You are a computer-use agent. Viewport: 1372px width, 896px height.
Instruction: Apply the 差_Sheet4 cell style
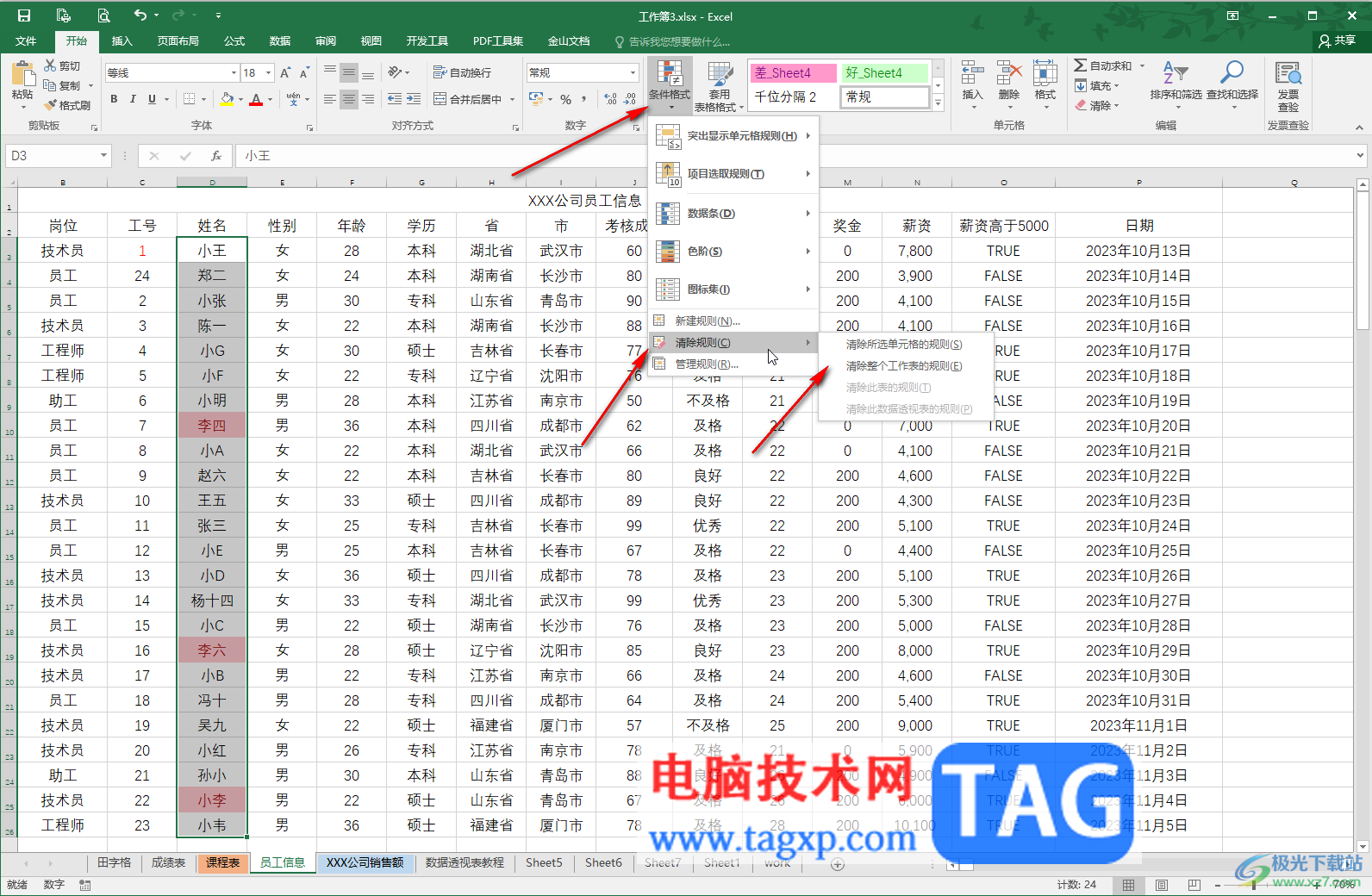pyautogui.click(x=794, y=73)
